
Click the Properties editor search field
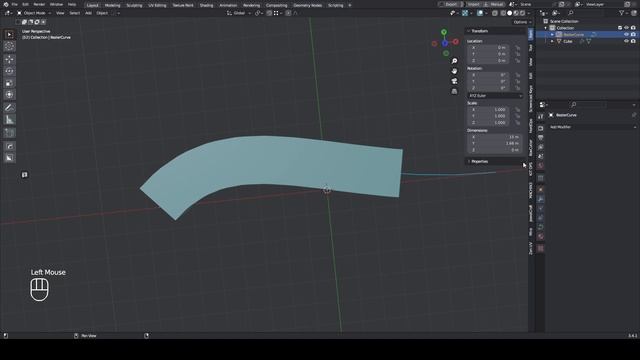click(x=589, y=105)
